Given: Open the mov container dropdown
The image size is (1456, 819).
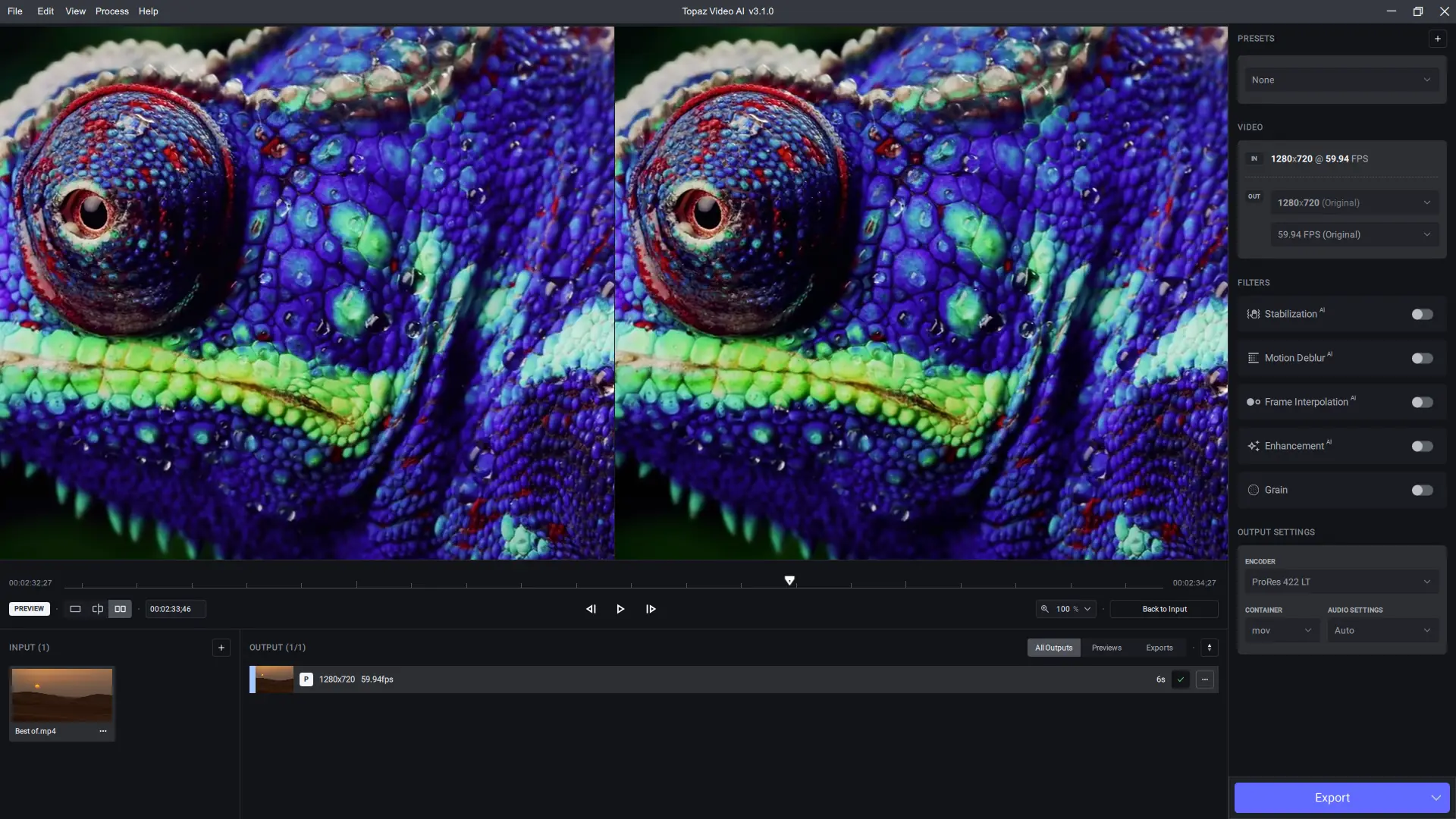Looking at the screenshot, I should tap(1281, 630).
